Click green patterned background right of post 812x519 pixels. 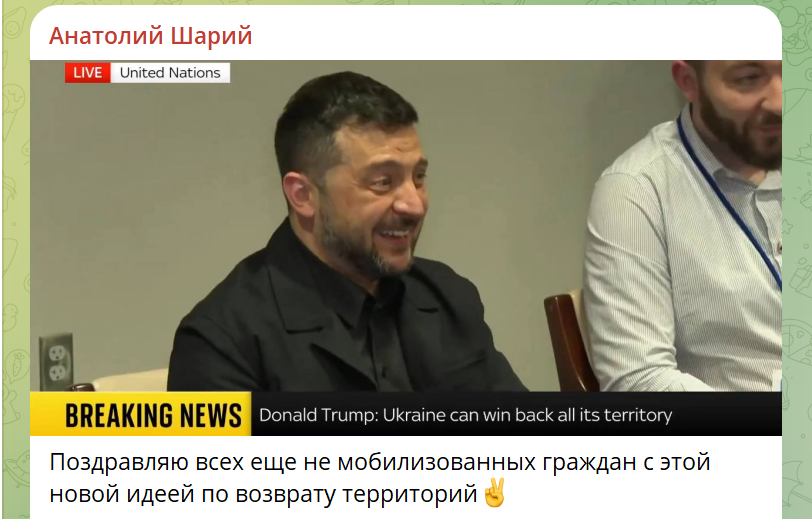click(797, 259)
